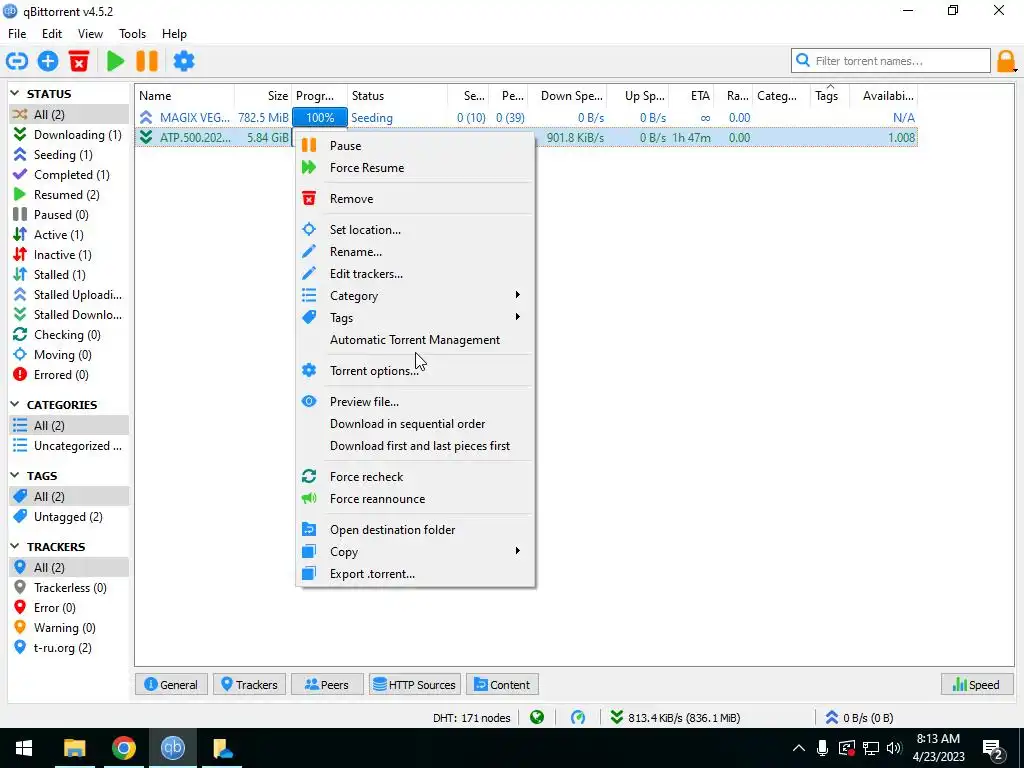
Task: Open Torrent options... entry
Action: click(415, 371)
